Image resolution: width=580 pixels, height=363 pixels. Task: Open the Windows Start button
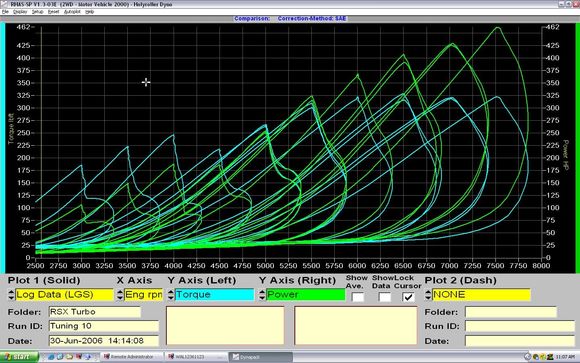point(19,357)
